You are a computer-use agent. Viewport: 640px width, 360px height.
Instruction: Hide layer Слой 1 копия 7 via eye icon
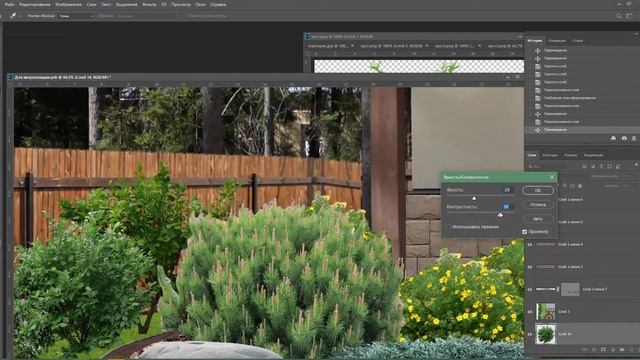click(530, 289)
